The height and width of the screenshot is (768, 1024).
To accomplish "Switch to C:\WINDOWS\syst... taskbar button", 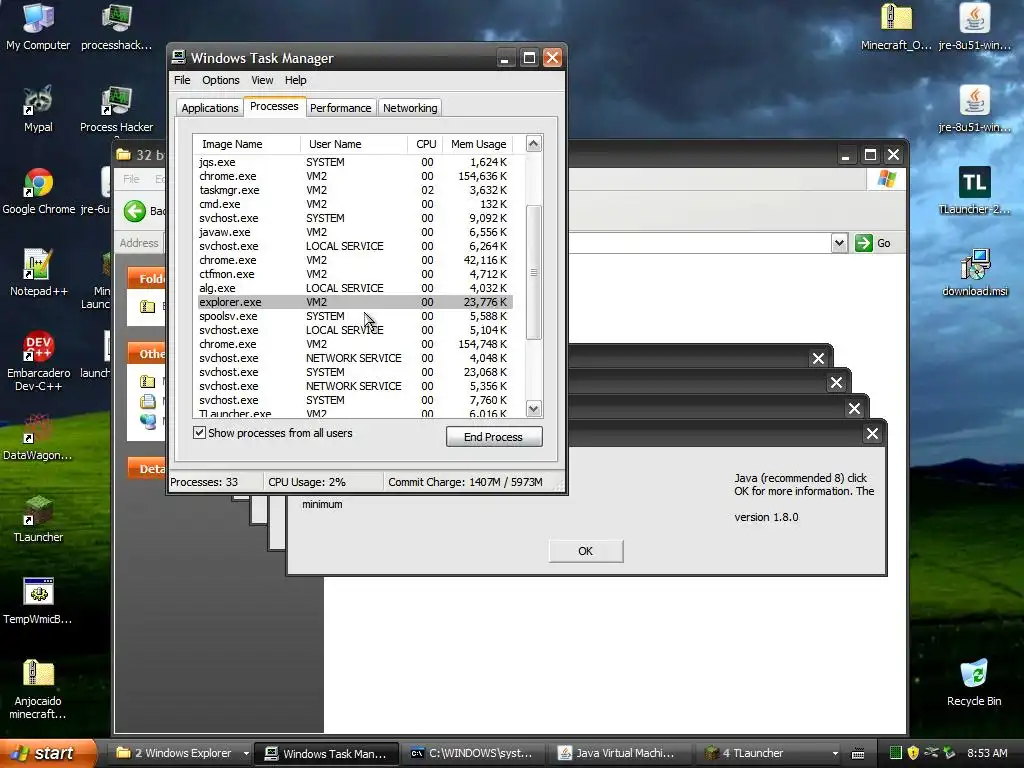I will click(472, 754).
